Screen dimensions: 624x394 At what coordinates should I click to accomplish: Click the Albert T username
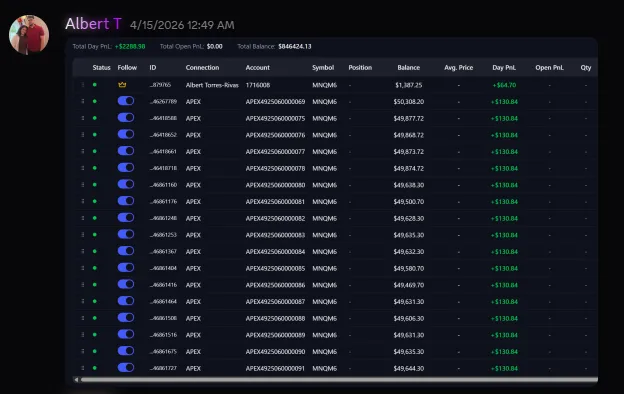click(93, 24)
